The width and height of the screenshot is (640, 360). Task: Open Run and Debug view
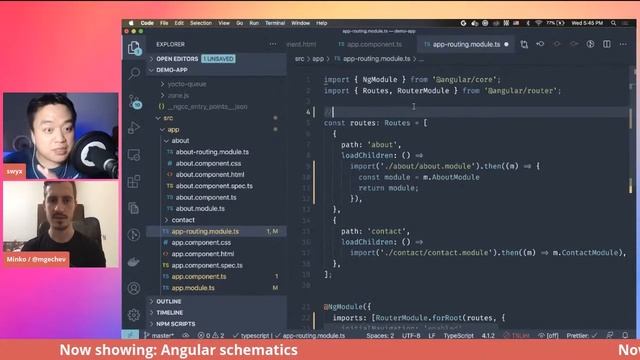click(134, 128)
